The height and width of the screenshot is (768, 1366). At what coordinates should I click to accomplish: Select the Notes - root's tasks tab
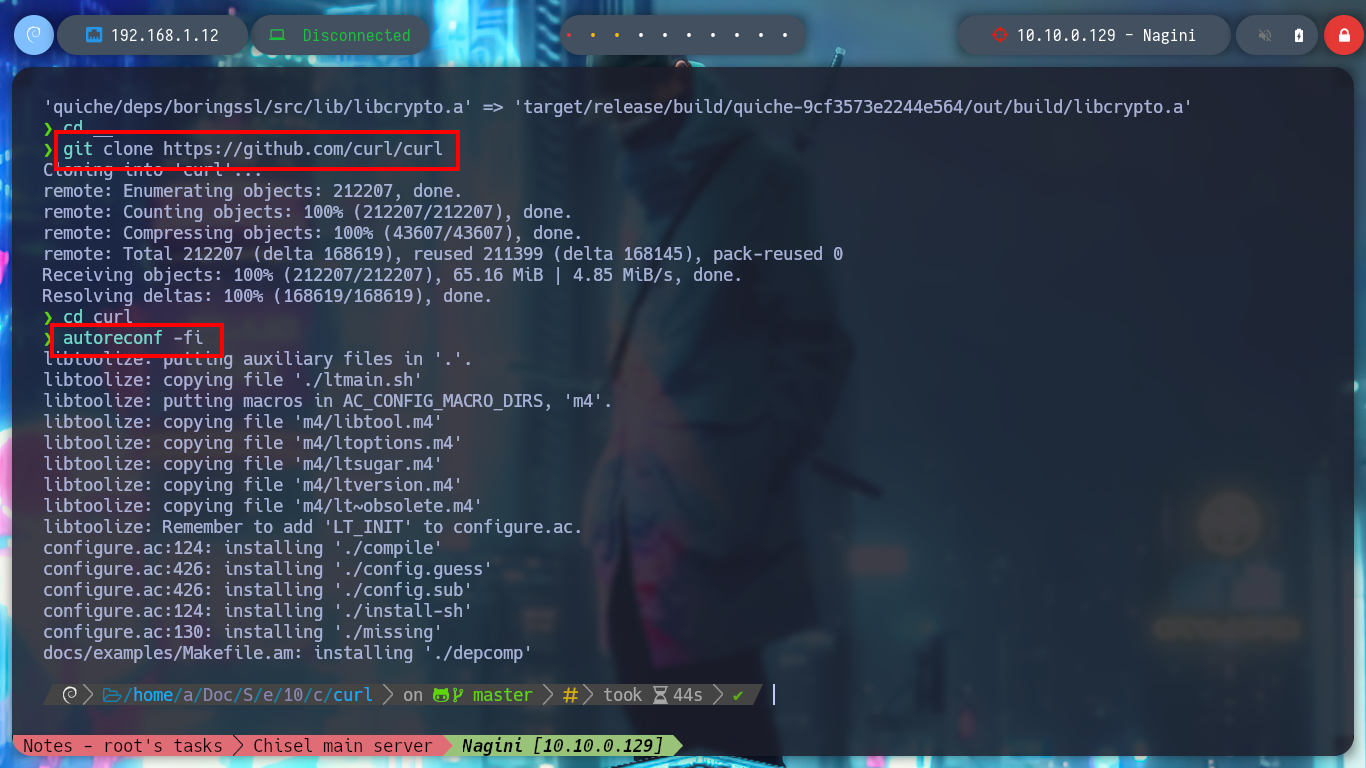(x=122, y=746)
